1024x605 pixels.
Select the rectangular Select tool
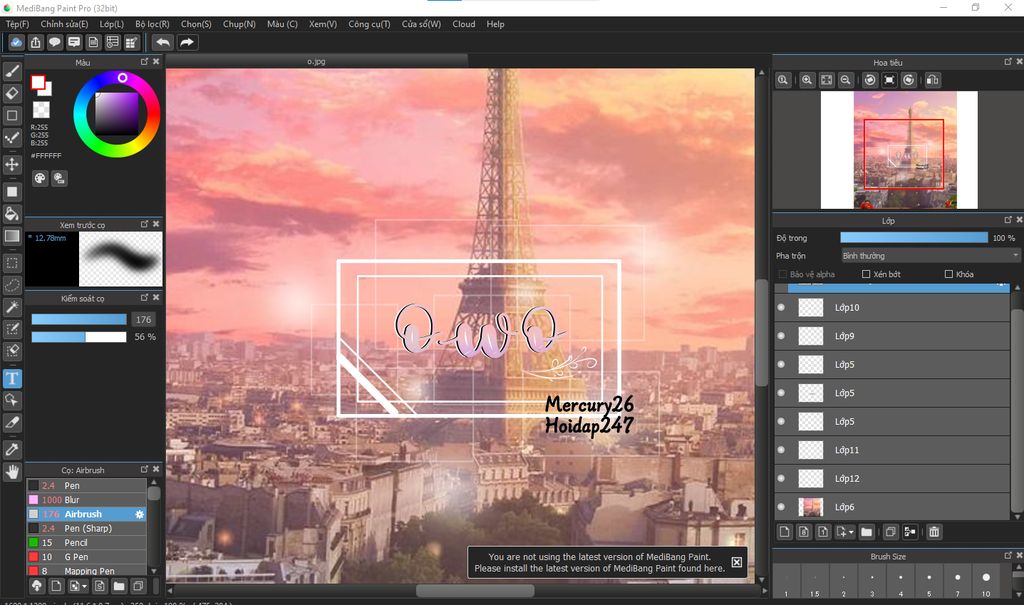pos(12,263)
